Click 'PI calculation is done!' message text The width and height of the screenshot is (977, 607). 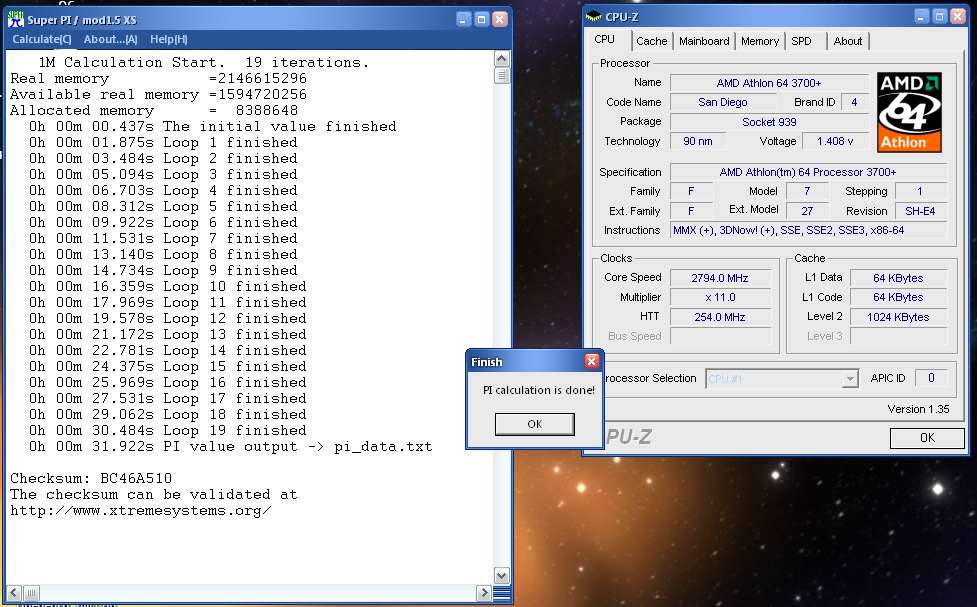(x=539, y=390)
